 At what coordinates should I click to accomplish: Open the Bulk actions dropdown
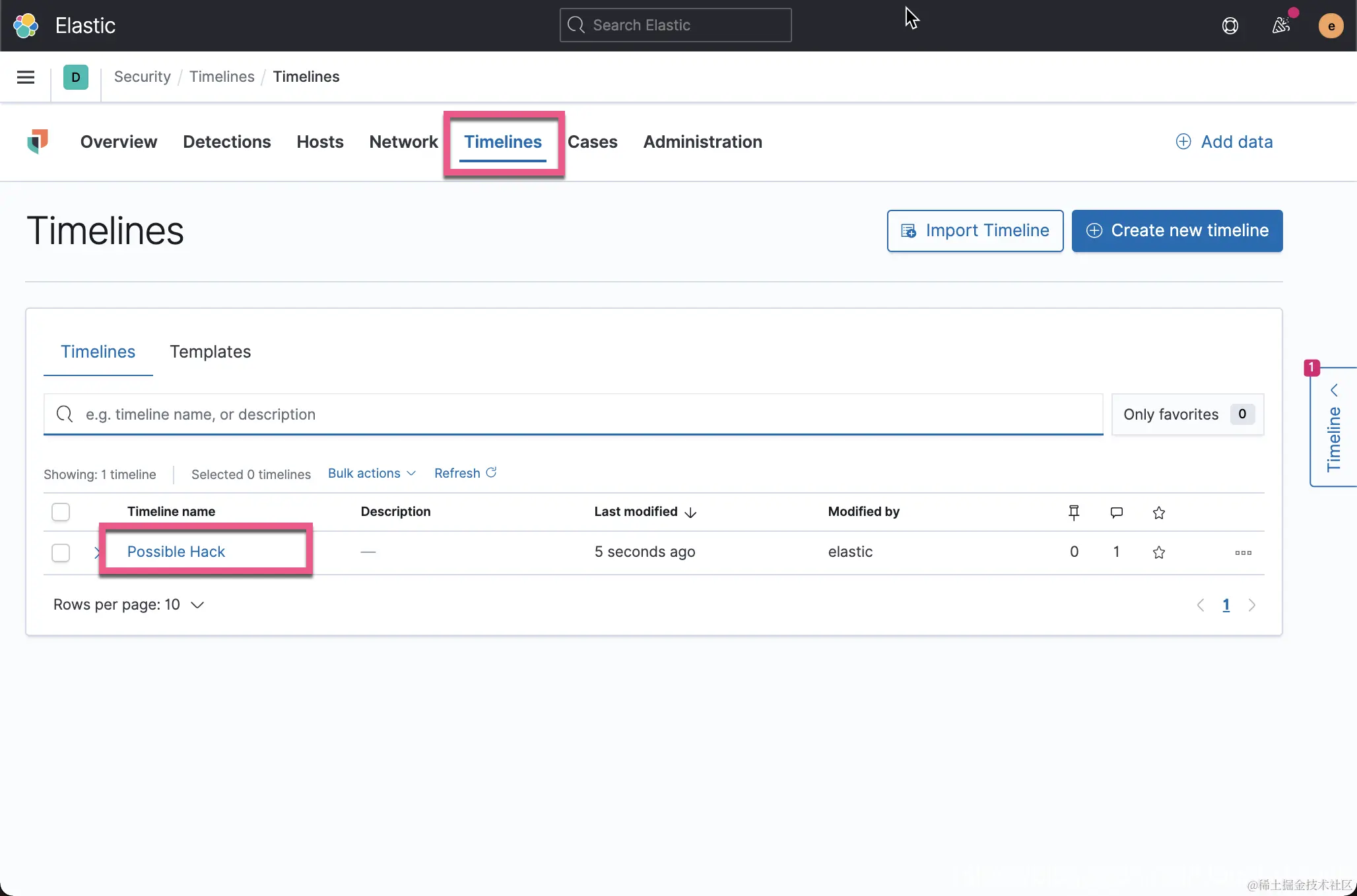372,473
